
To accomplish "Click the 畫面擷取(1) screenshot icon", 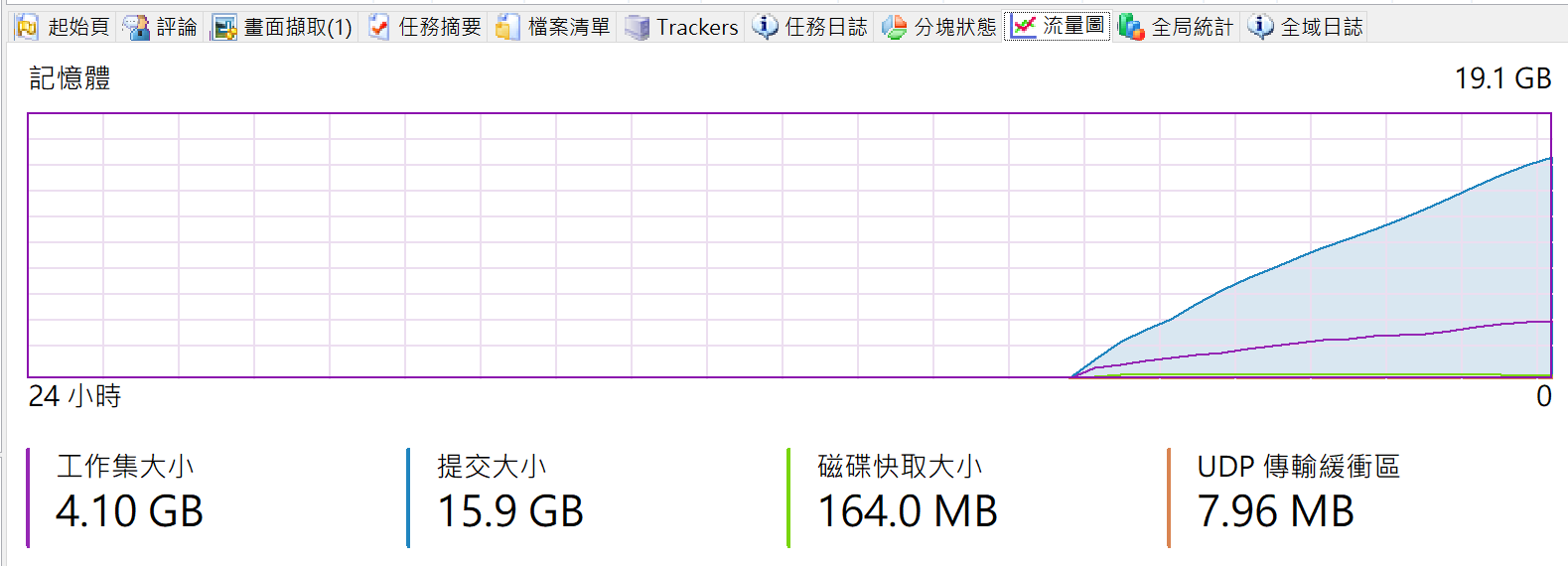I will coord(224,27).
